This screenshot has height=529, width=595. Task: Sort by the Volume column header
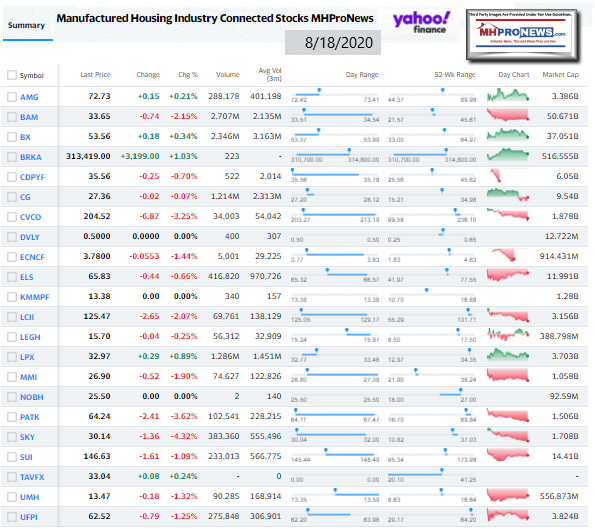tap(228, 75)
